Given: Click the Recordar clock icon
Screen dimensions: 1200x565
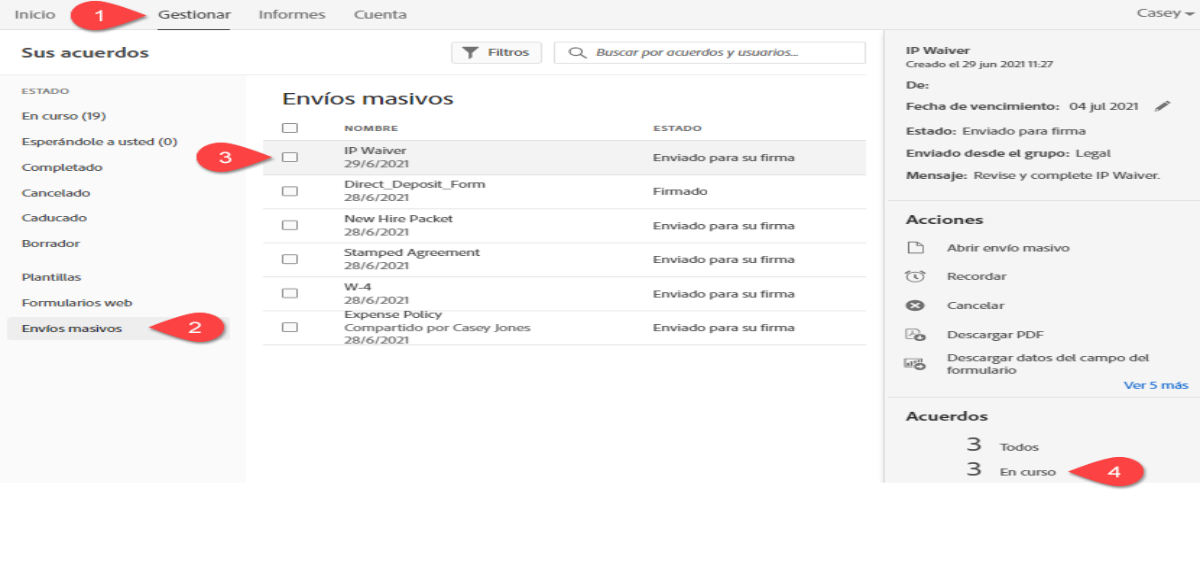Looking at the screenshot, I should [x=914, y=277].
